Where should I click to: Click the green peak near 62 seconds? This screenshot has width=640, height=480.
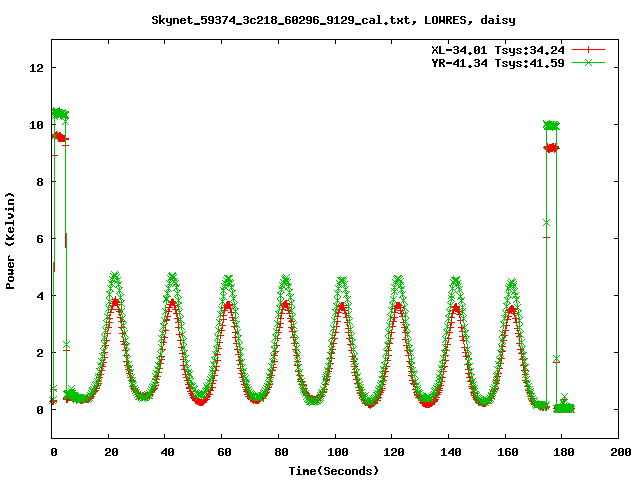pyautogui.click(x=228, y=281)
